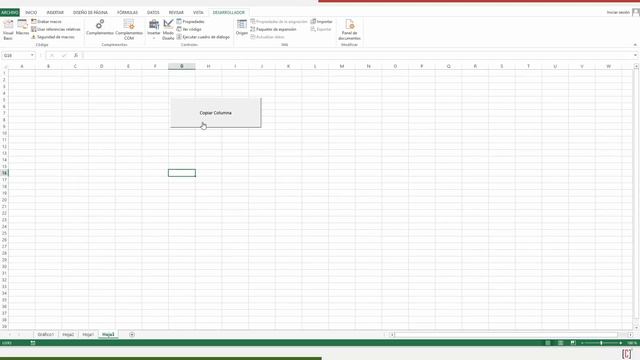Viewport: 640px width, 360px height.
Task: Click Paquetes de expansión
Action: coord(273,29)
